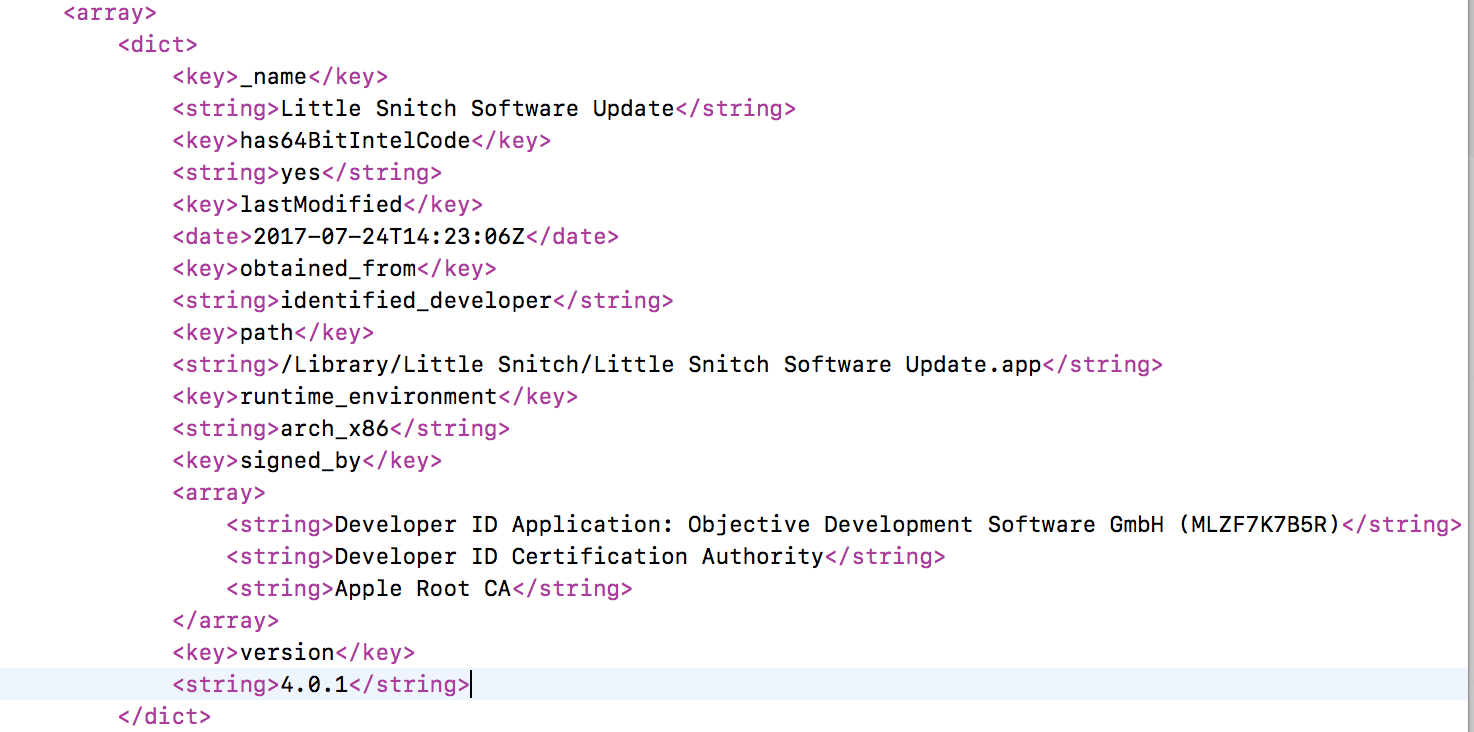This screenshot has height=732, width=1474.
Task: Click the opening dict tag
Action: (157, 45)
